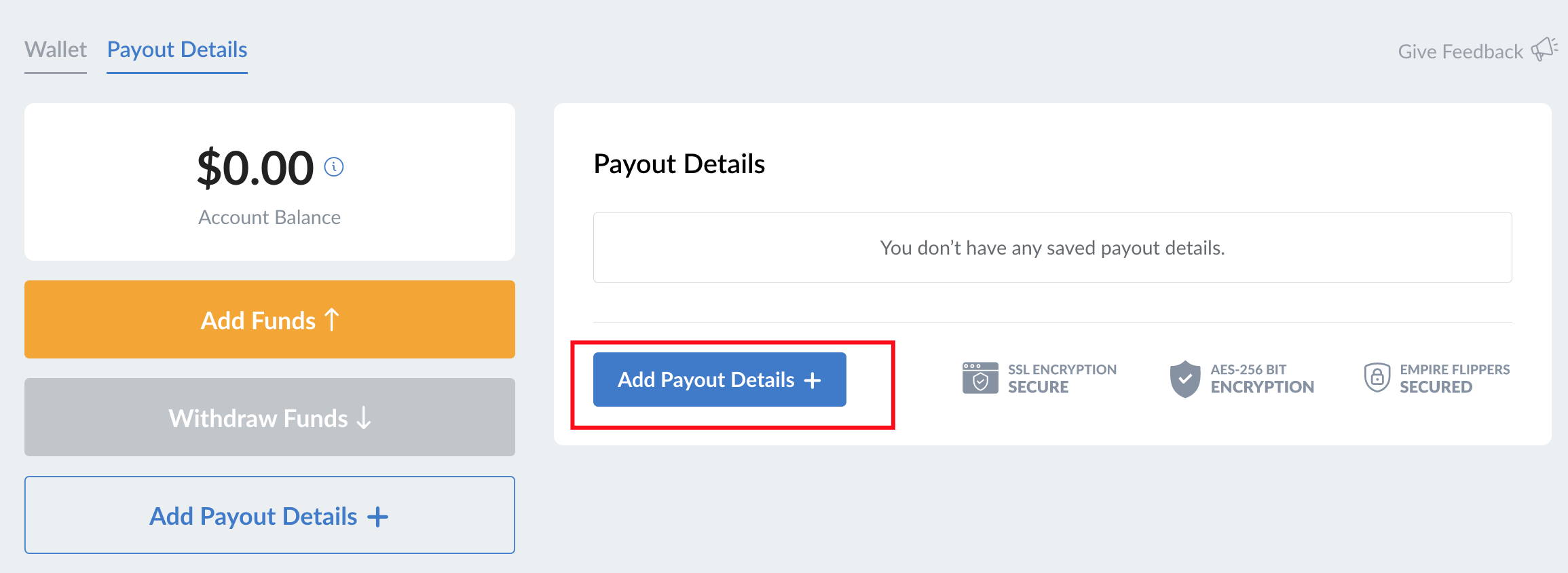Image resolution: width=1568 pixels, height=573 pixels.
Task: Click the Empire Flippers Secured lock icon
Action: pos(1377,377)
